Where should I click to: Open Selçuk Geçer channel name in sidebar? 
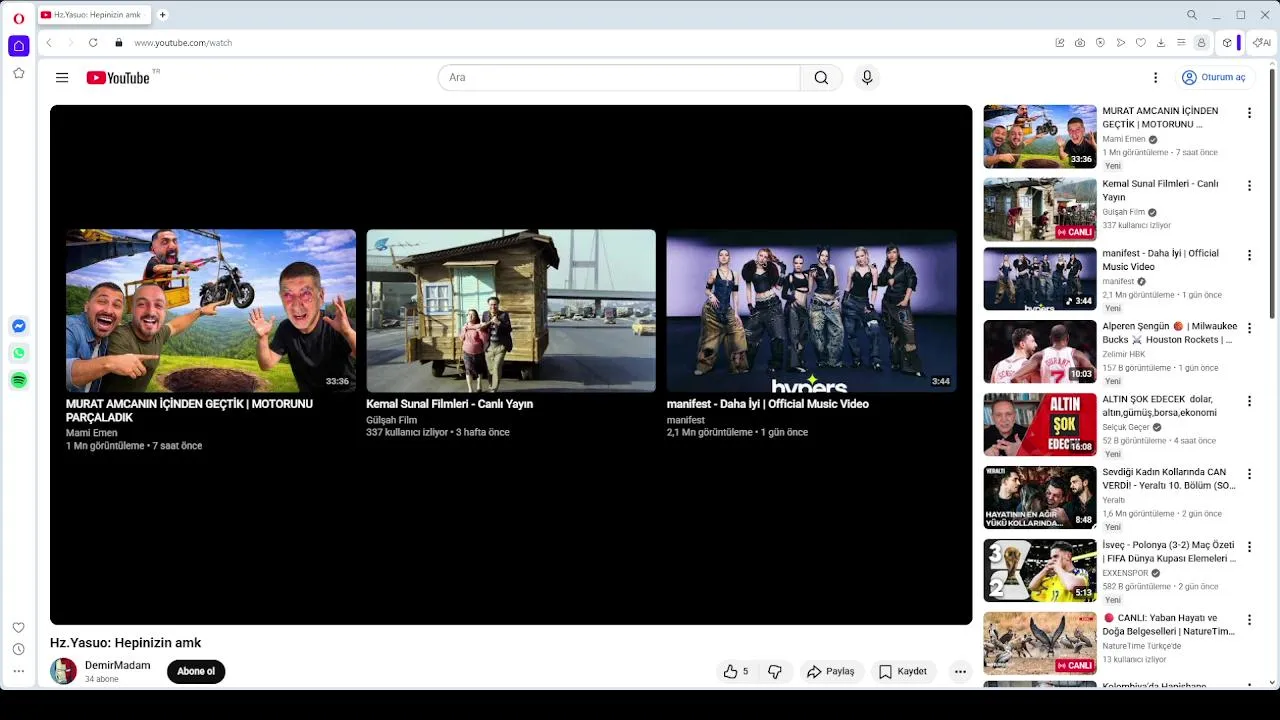[x=1126, y=427]
